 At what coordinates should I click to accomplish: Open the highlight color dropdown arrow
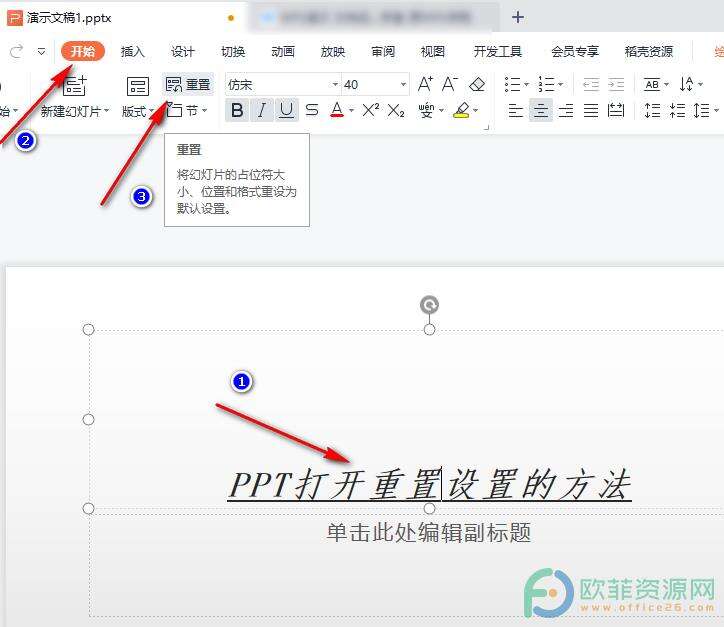coord(475,110)
